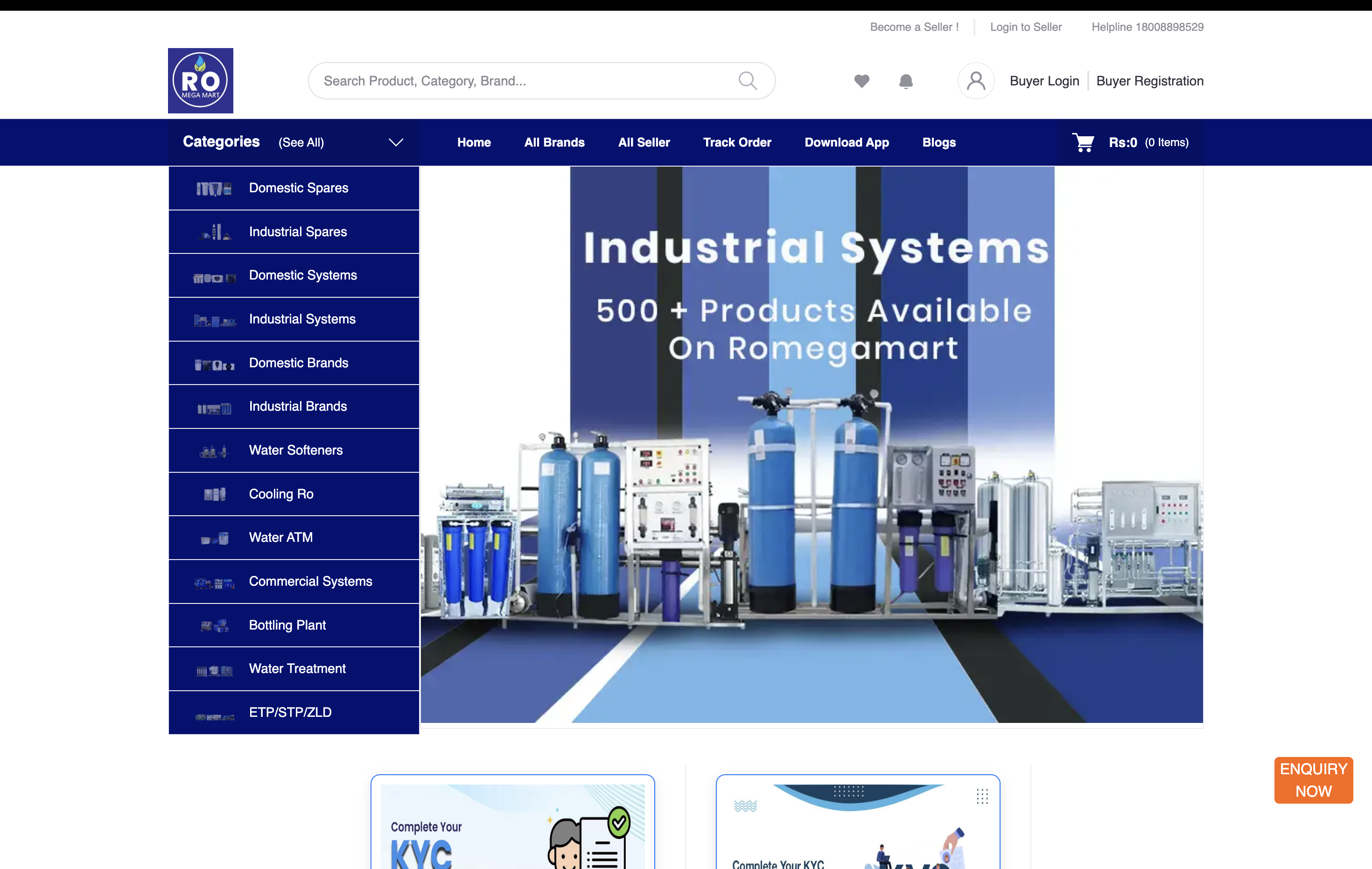1372x869 pixels.
Task: Open the notifications bell icon
Action: (906, 81)
